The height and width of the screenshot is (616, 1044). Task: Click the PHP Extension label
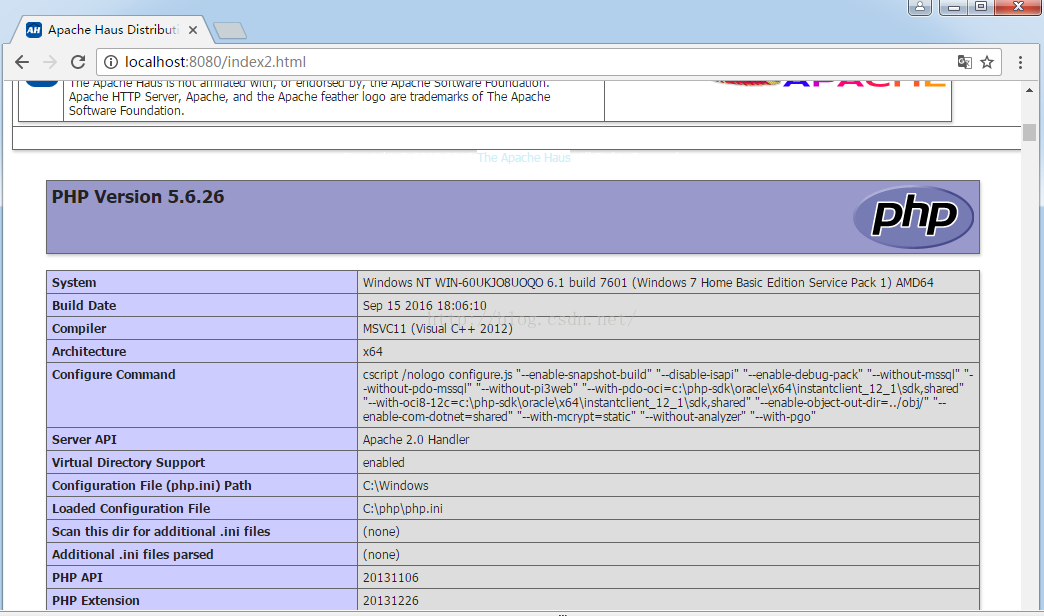(95, 601)
